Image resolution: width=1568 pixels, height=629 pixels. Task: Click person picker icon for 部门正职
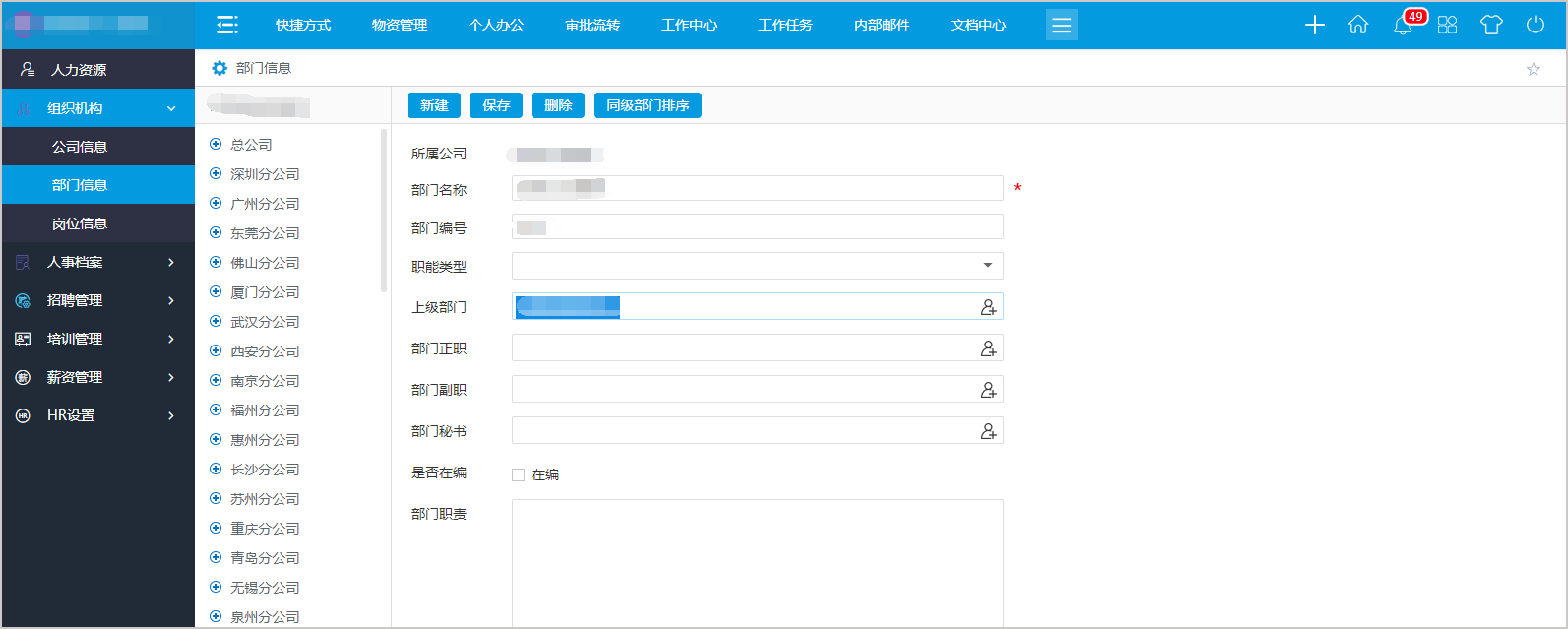click(988, 348)
